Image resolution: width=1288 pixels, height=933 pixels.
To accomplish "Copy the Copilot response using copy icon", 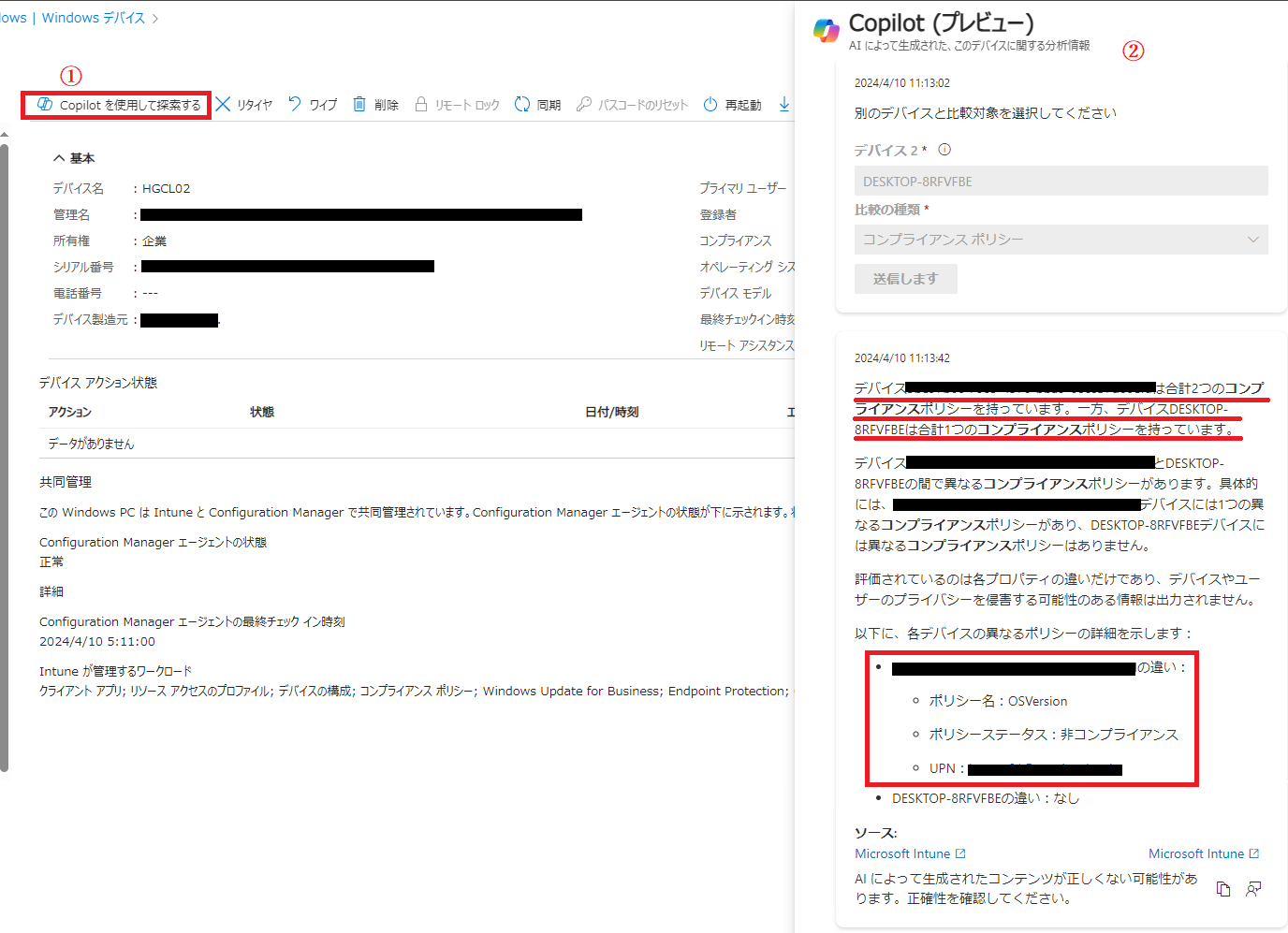I will click(1223, 888).
